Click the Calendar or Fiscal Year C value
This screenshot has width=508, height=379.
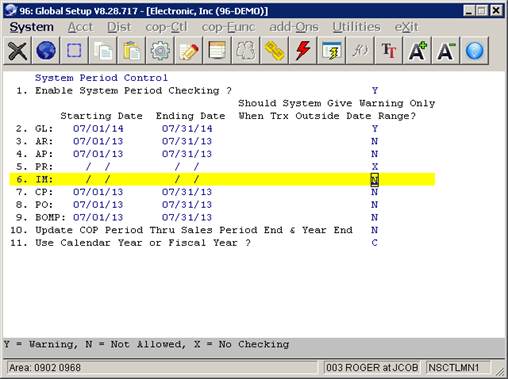(375, 243)
